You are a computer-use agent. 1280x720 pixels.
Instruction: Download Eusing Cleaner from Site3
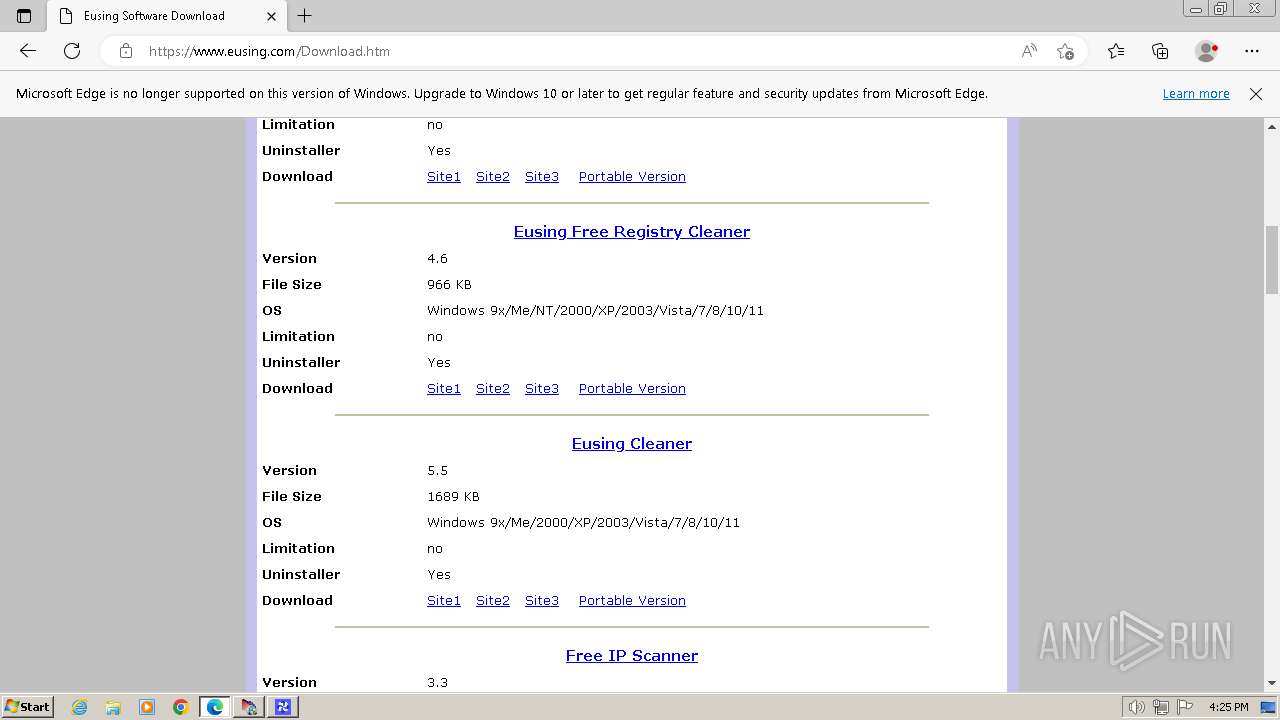coord(542,600)
